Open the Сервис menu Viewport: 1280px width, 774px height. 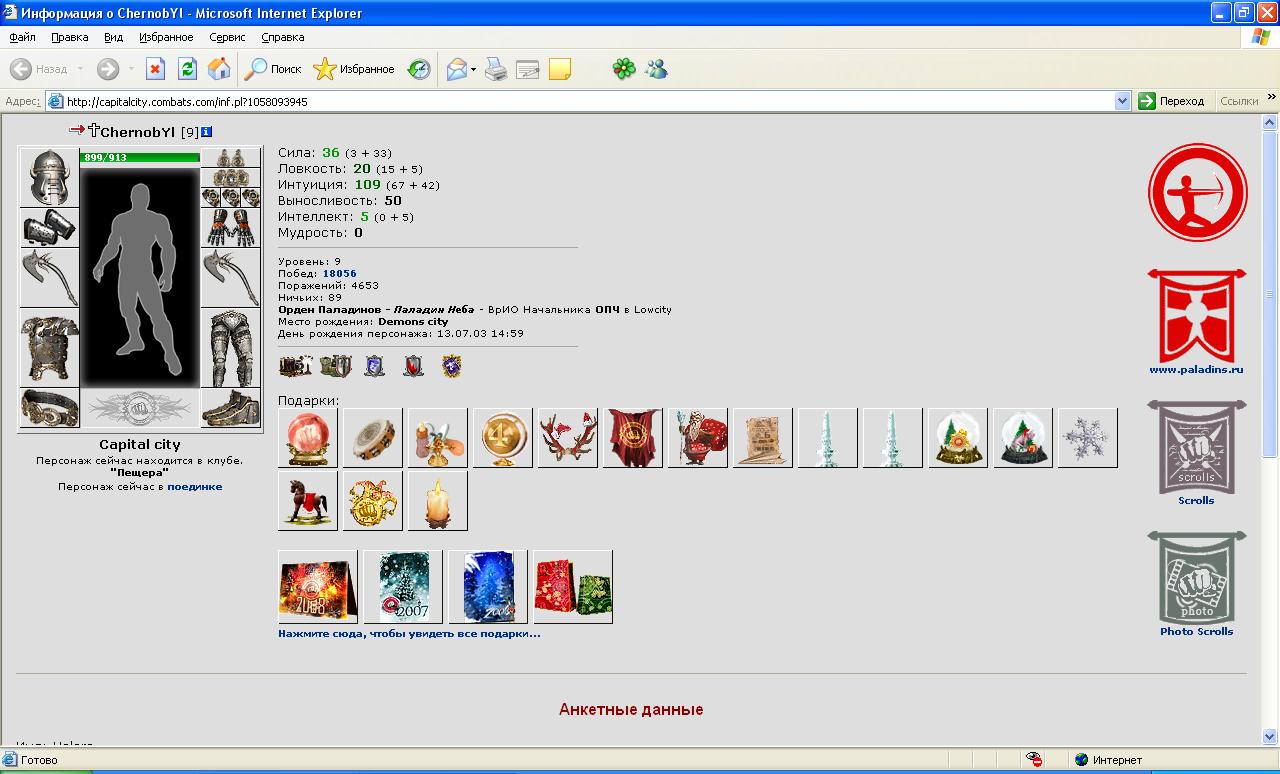[227, 37]
